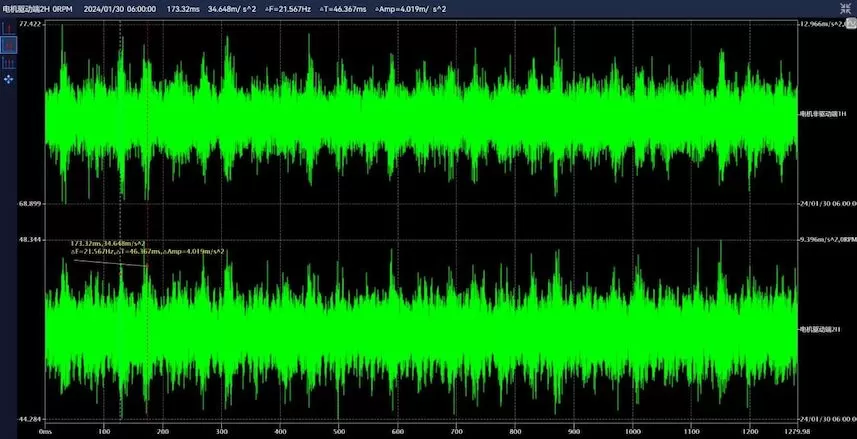Image resolution: width=857 pixels, height=439 pixels.
Task: Click the ΔF=21.567Hz header readout
Action: (x=290, y=8)
